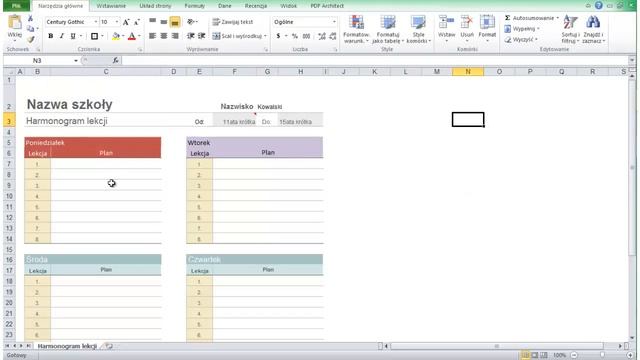The height and width of the screenshot is (360, 640).
Task: Apply currency dollar format icon
Action: point(278,36)
